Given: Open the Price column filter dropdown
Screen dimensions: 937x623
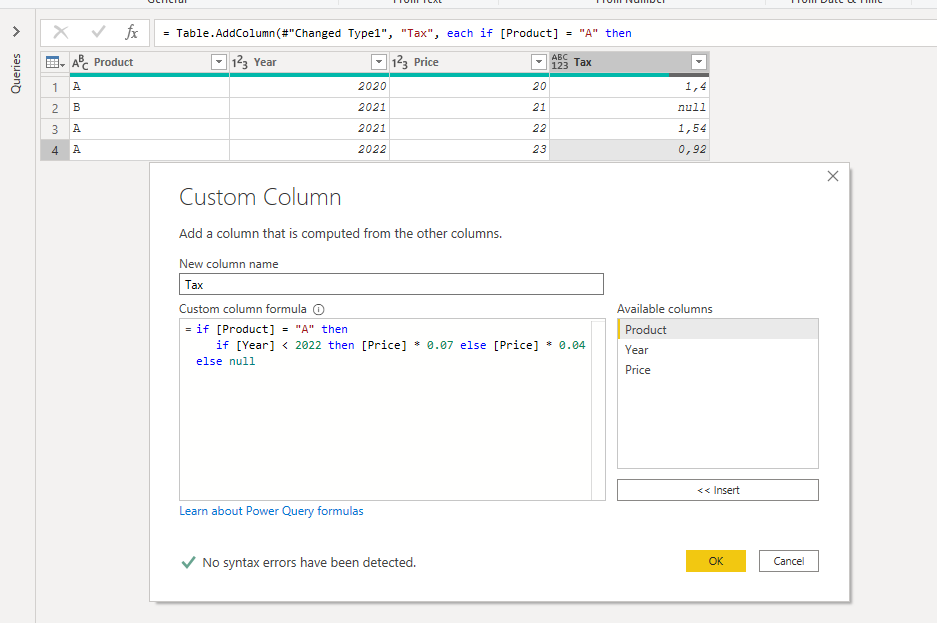Looking at the screenshot, I should click(x=539, y=62).
